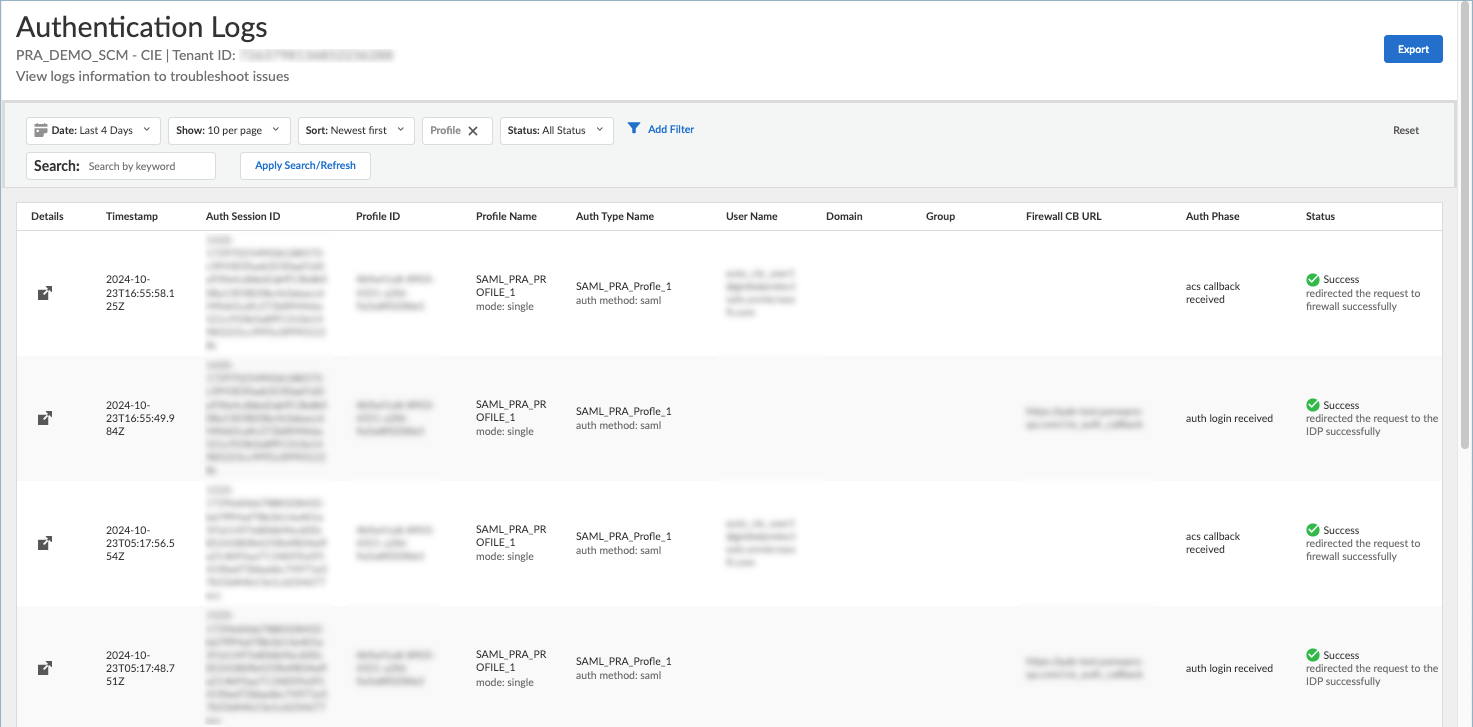Click the Authentication Logs page title

pyautogui.click(x=142, y=28)
